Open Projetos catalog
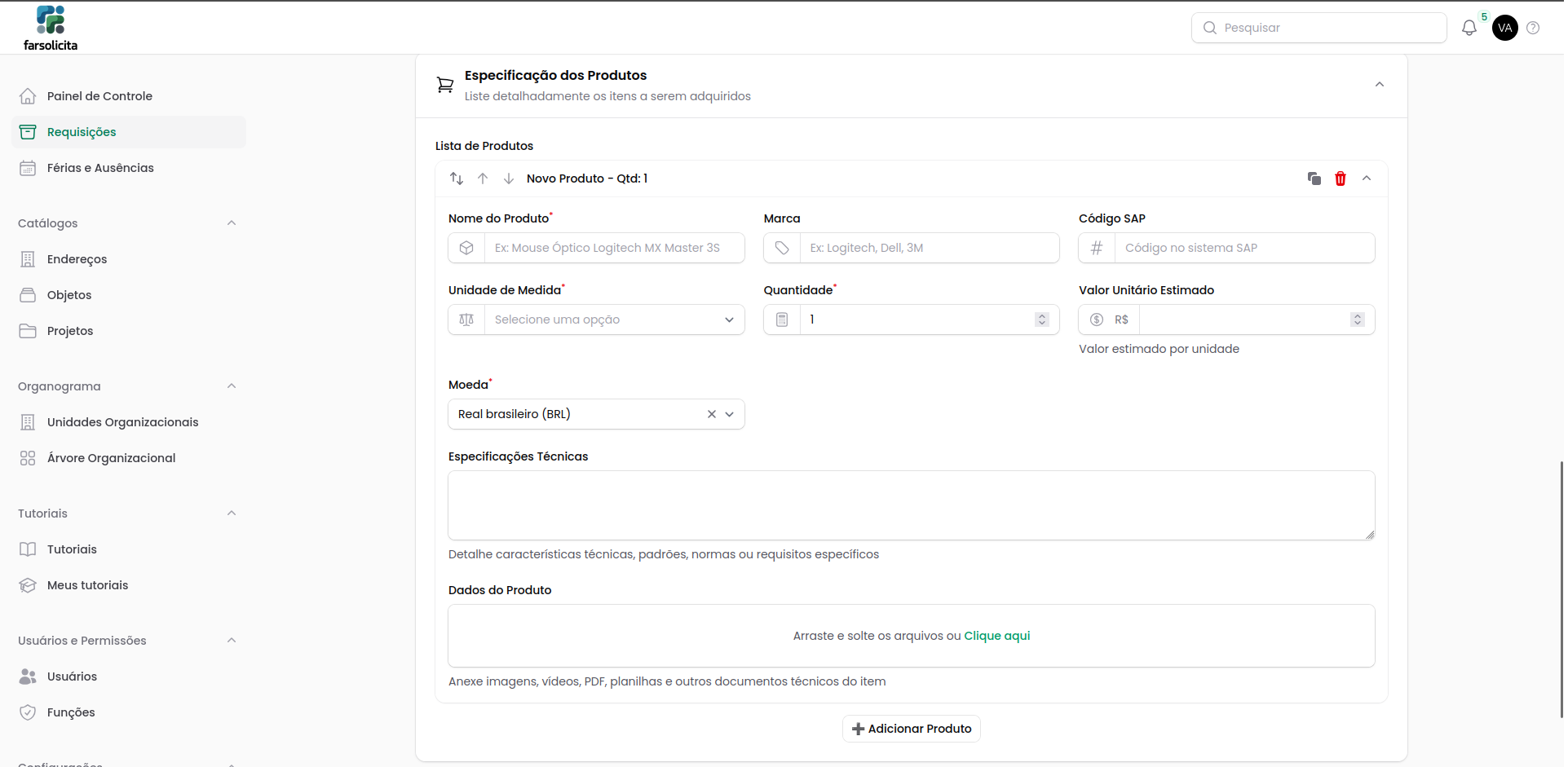 pos(129,331)
